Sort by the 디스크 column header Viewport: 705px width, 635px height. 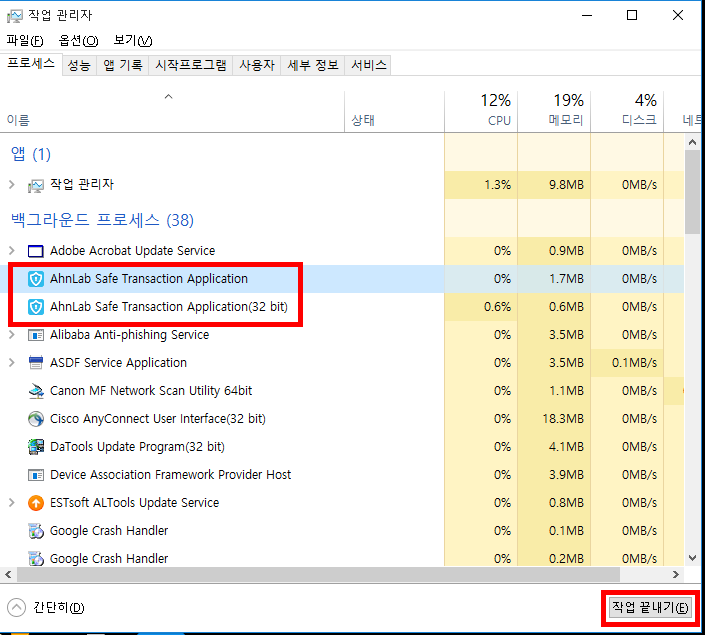pyautogui.click(x=627, y=112)
